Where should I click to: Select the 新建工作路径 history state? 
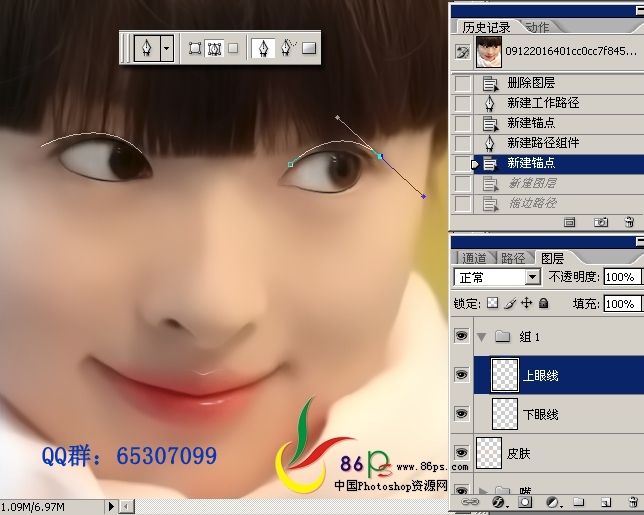[x=559, y=103]
